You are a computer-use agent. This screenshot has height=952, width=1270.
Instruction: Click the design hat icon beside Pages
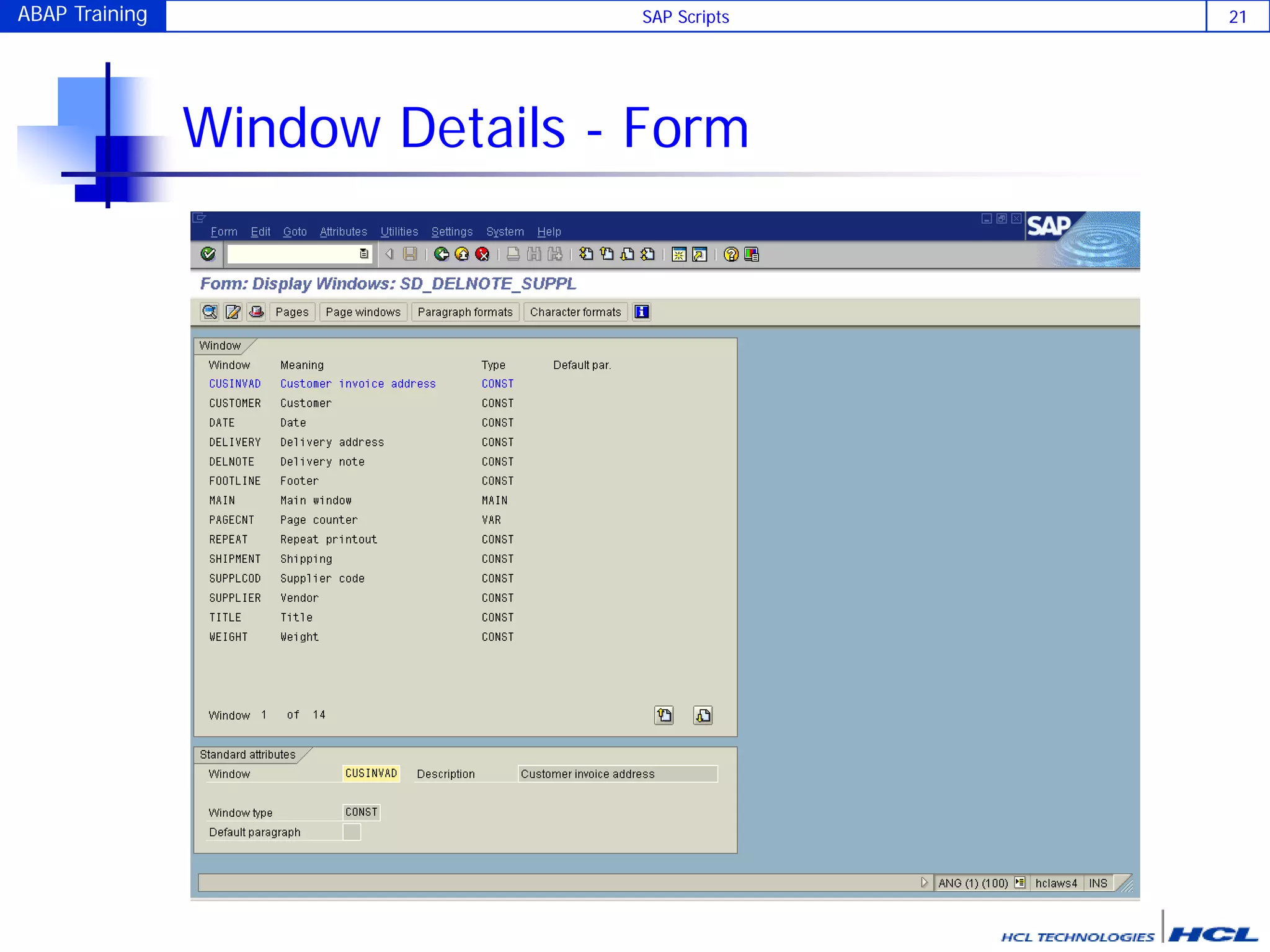pos(256,312)
